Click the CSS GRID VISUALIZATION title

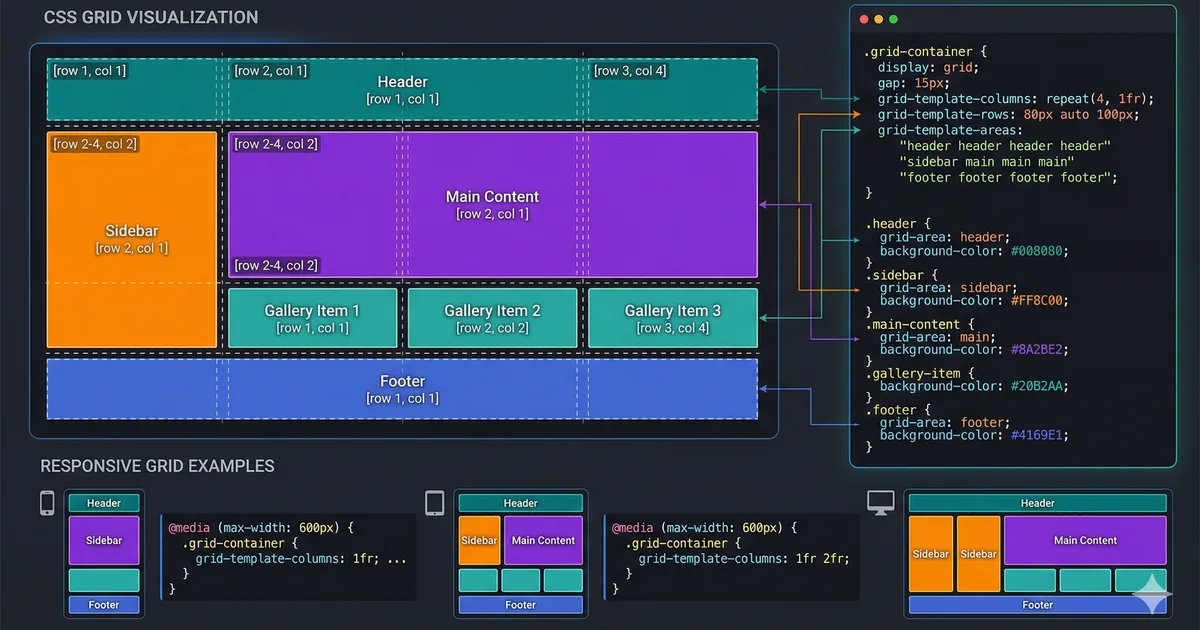(150, 17)
